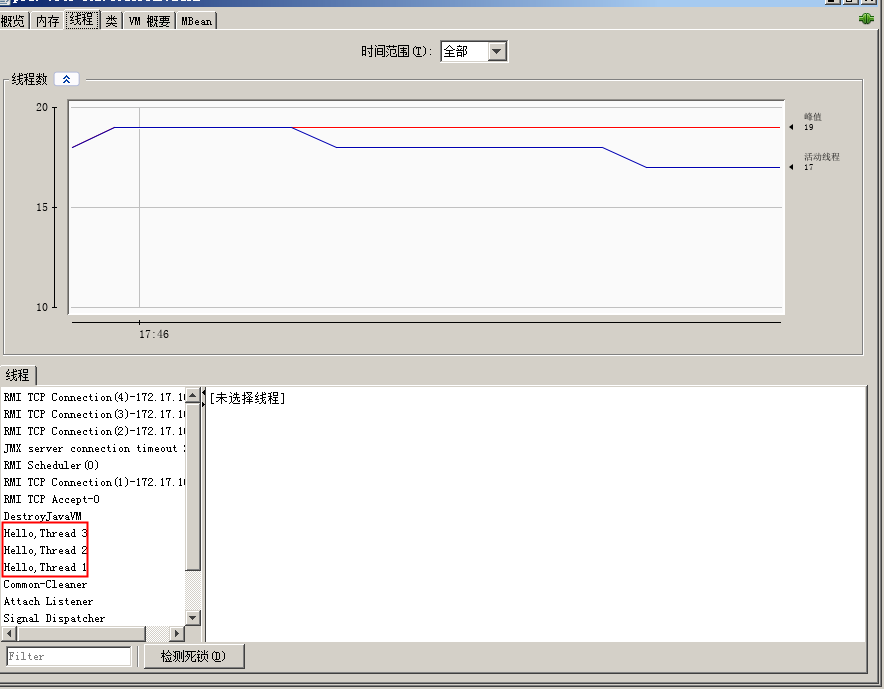Image resolution: width=884 pixels, height=689 pixels.
Task: Select Hello,Thread 1 in thread list
Action: 93,567
